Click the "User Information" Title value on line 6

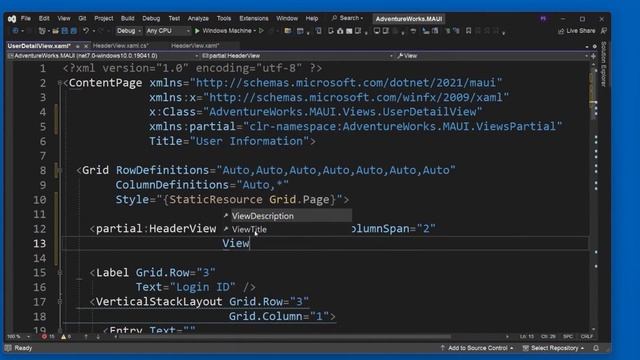249,141
